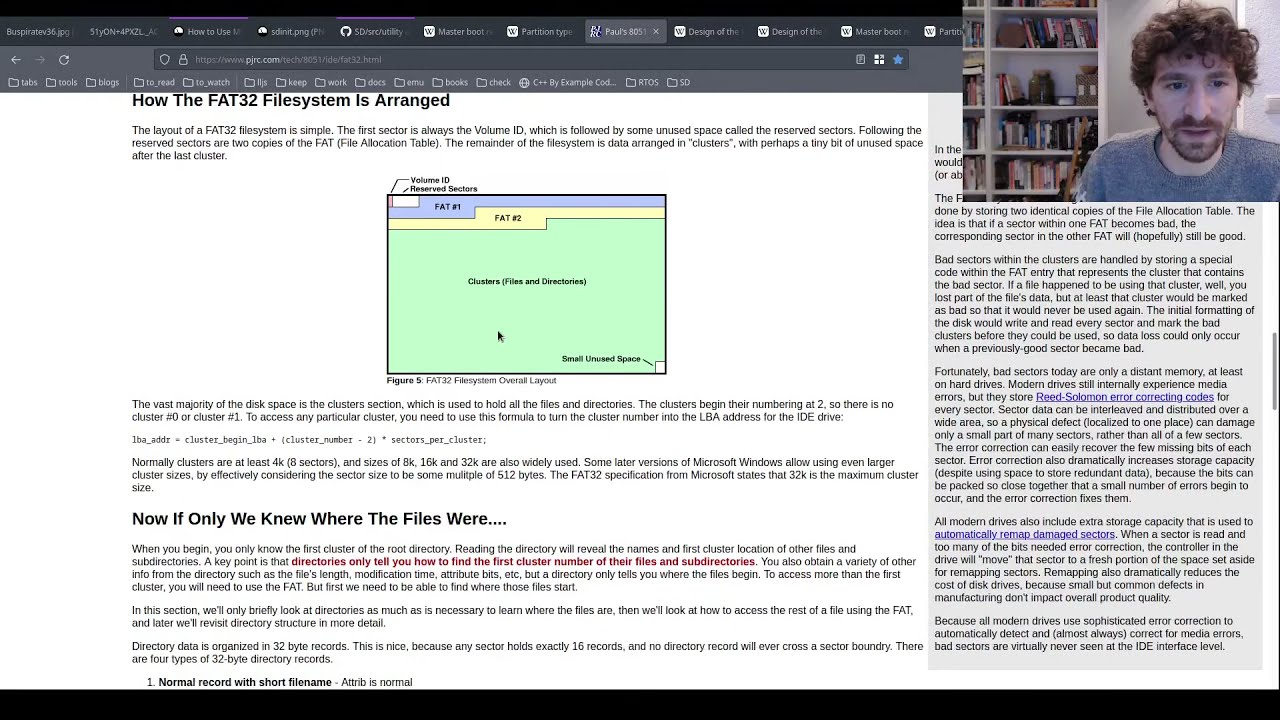
Task: Switch to the 51yON+4PXZL tab
Action: (123, 32)
